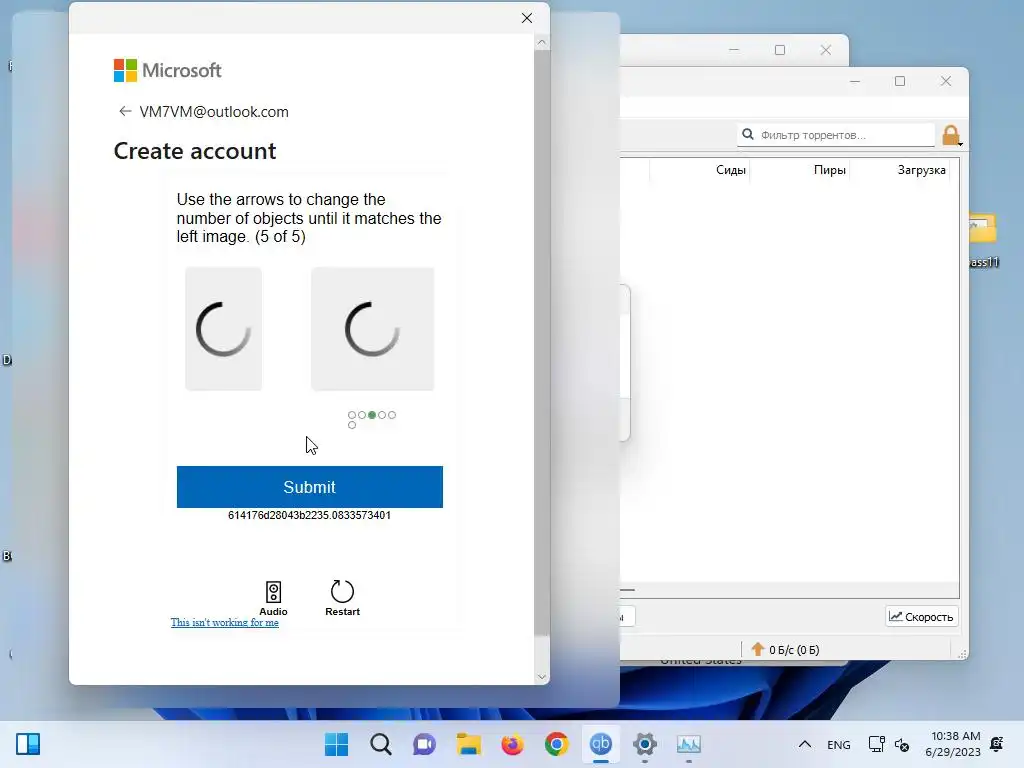Open taskbar Search

coord(381,744)
